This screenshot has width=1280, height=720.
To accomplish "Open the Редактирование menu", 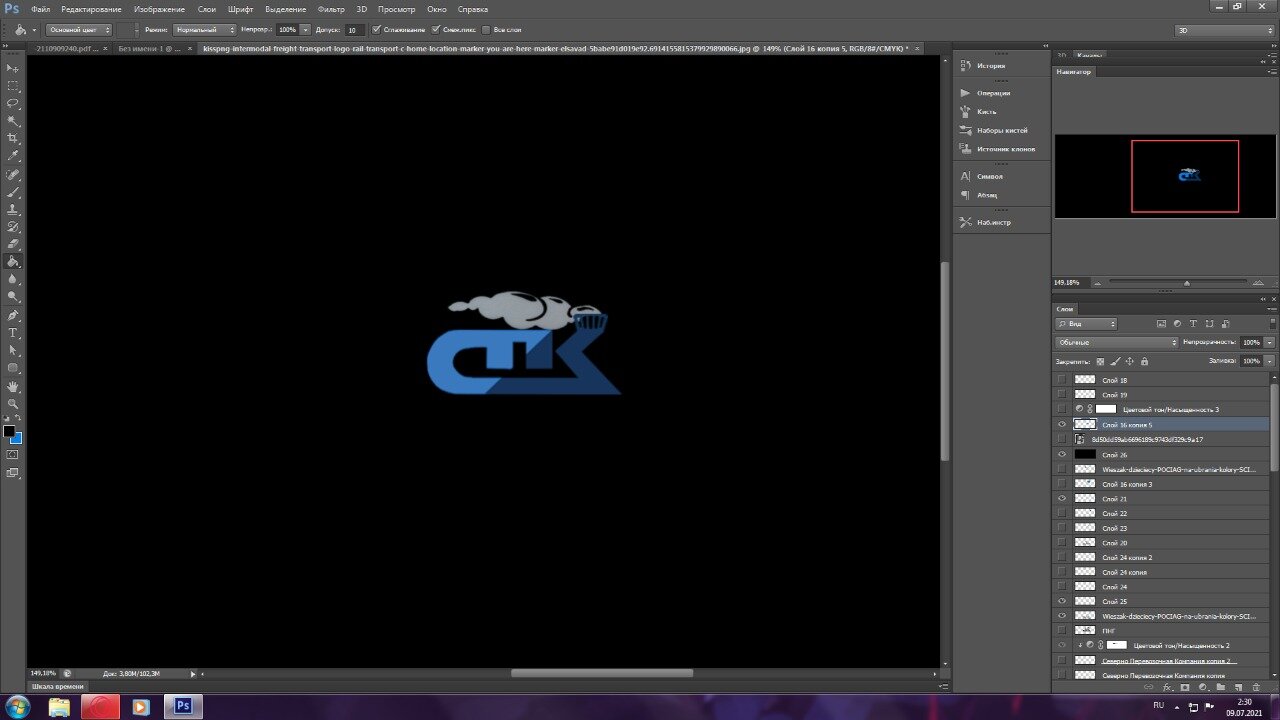I will 91,9.
